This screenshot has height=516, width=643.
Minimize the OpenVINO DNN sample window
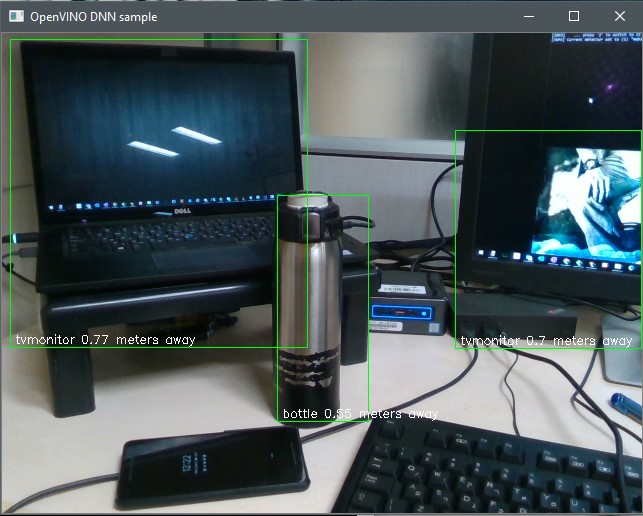tap(527, 16)
